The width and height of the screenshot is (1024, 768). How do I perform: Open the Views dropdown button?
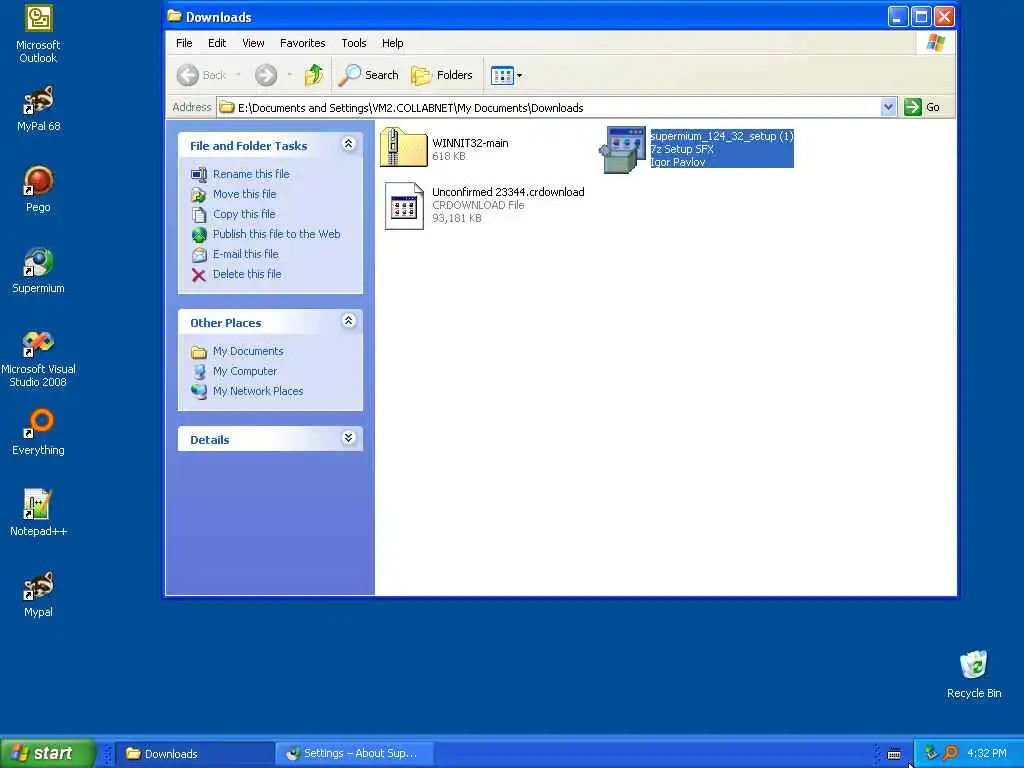[506, 75]
